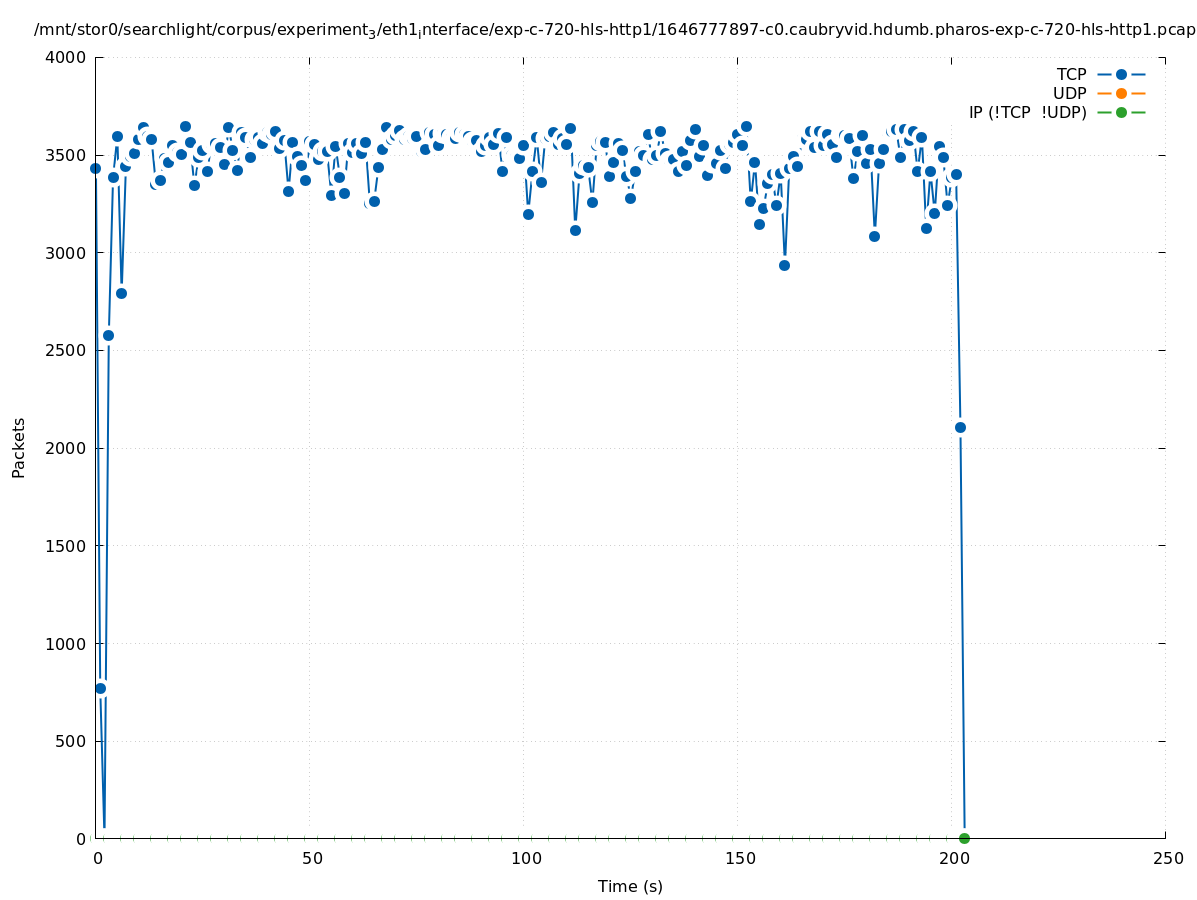Click TCP data point near 770 packets

tap(100, 688)
